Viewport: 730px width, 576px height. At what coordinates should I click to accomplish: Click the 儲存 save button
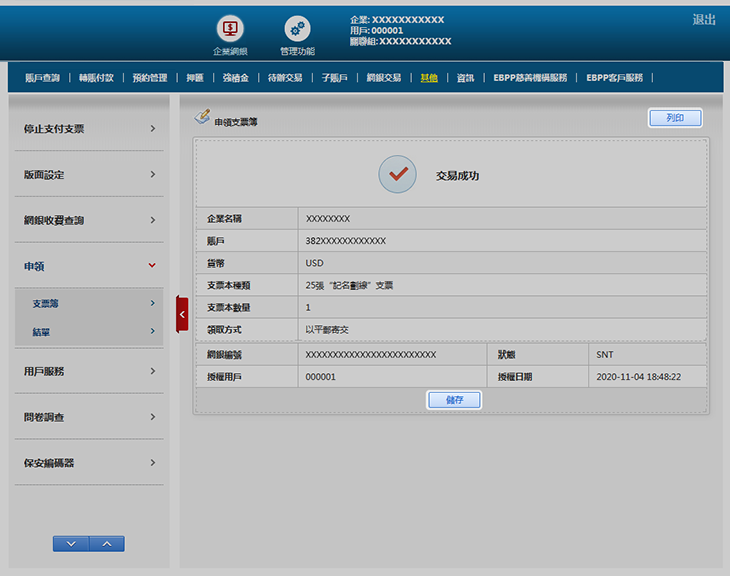pyautogui.click(x=454, y=400)
